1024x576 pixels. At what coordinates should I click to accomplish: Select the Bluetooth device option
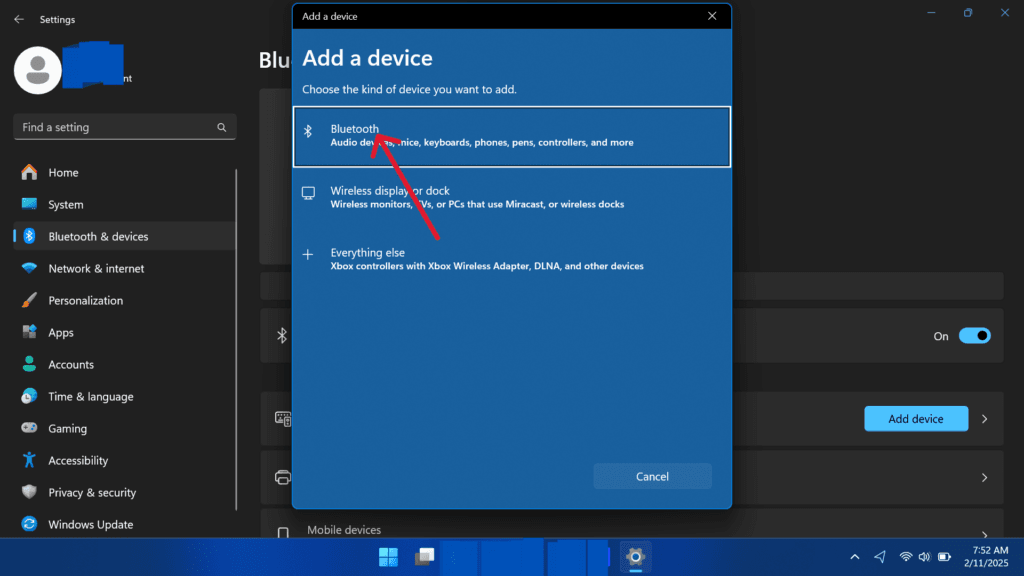[511, 136]
